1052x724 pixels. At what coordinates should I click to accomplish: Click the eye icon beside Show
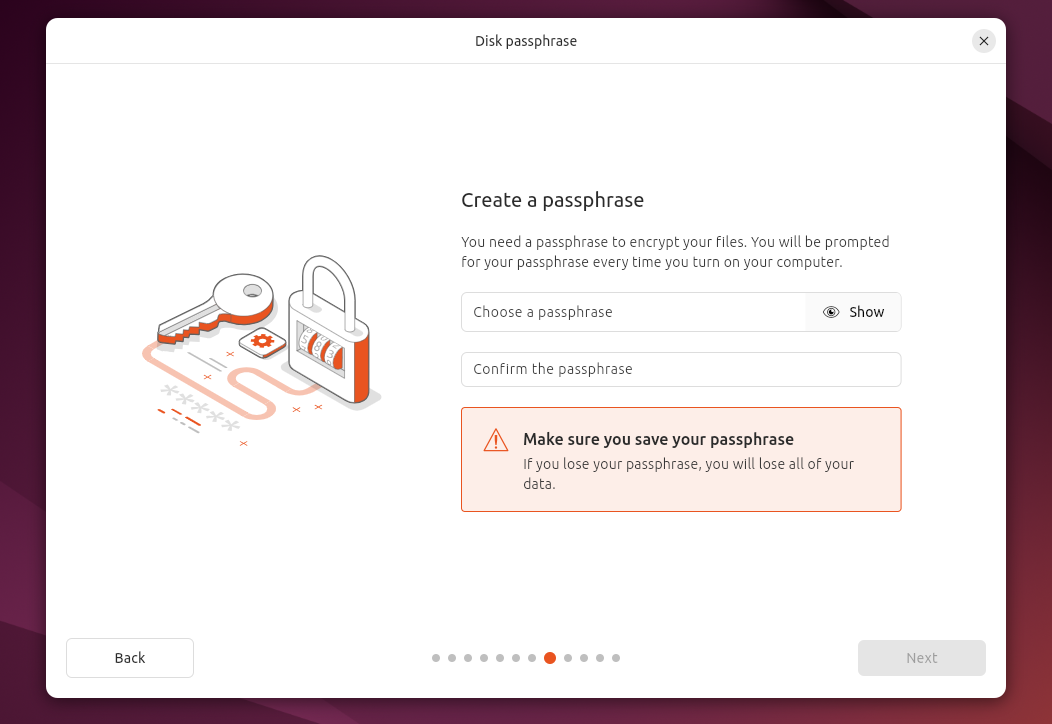pyautogui.click(x=831, y=312)
